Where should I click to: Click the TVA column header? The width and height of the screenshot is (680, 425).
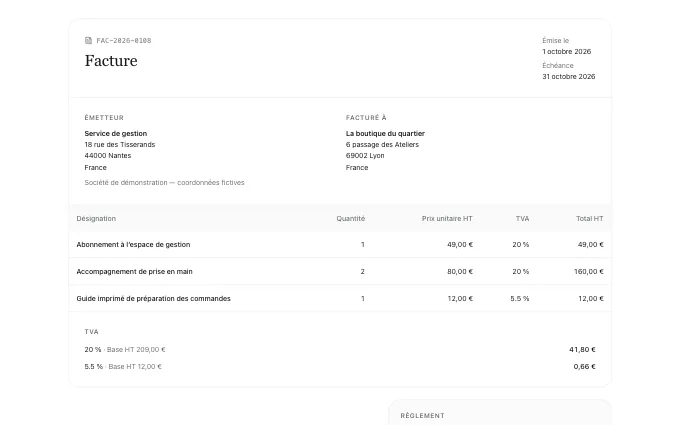[x=522, y=219]
